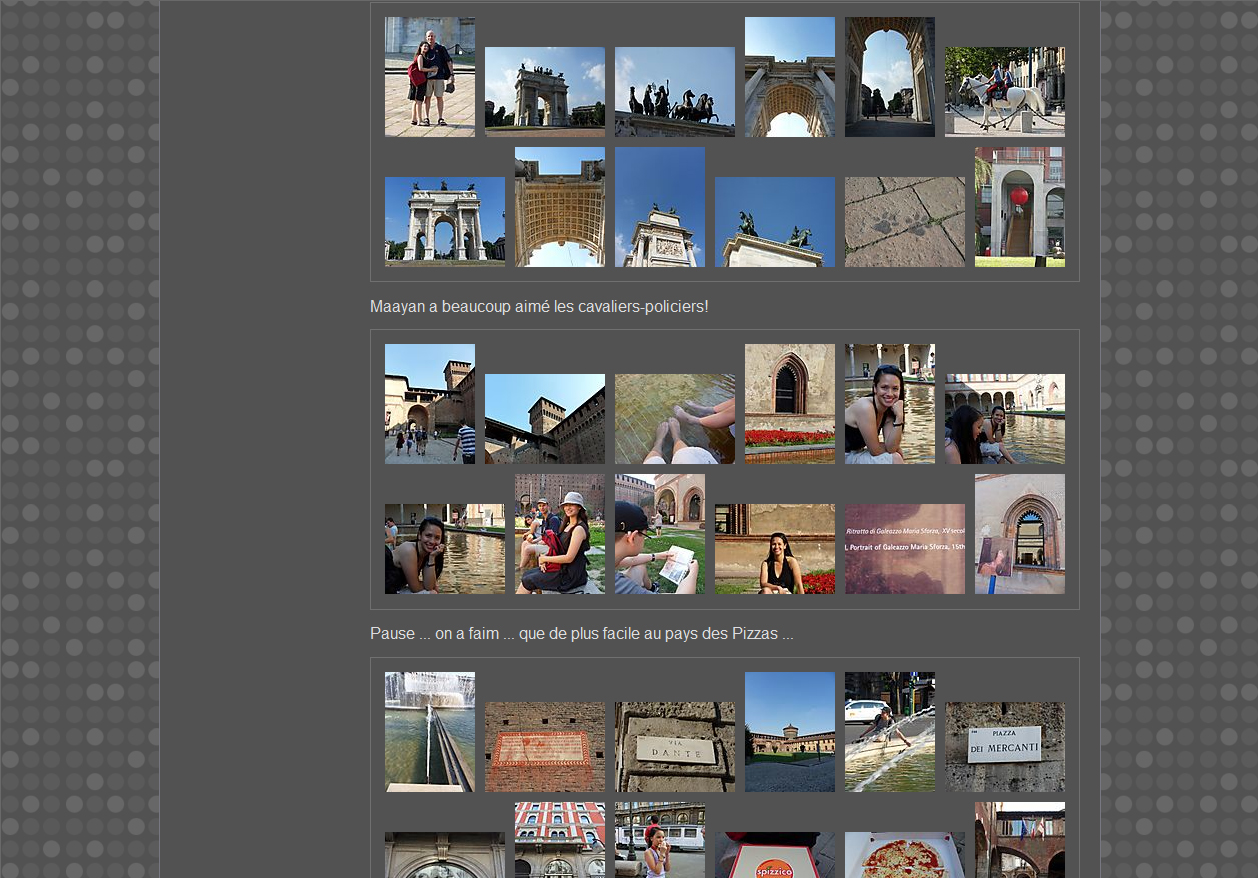View the paw prints on pavement photo

[x=904, y=222]
